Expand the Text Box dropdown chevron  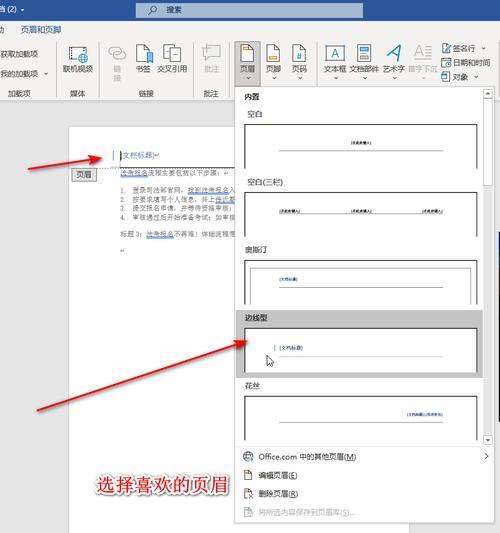point(335,78)
